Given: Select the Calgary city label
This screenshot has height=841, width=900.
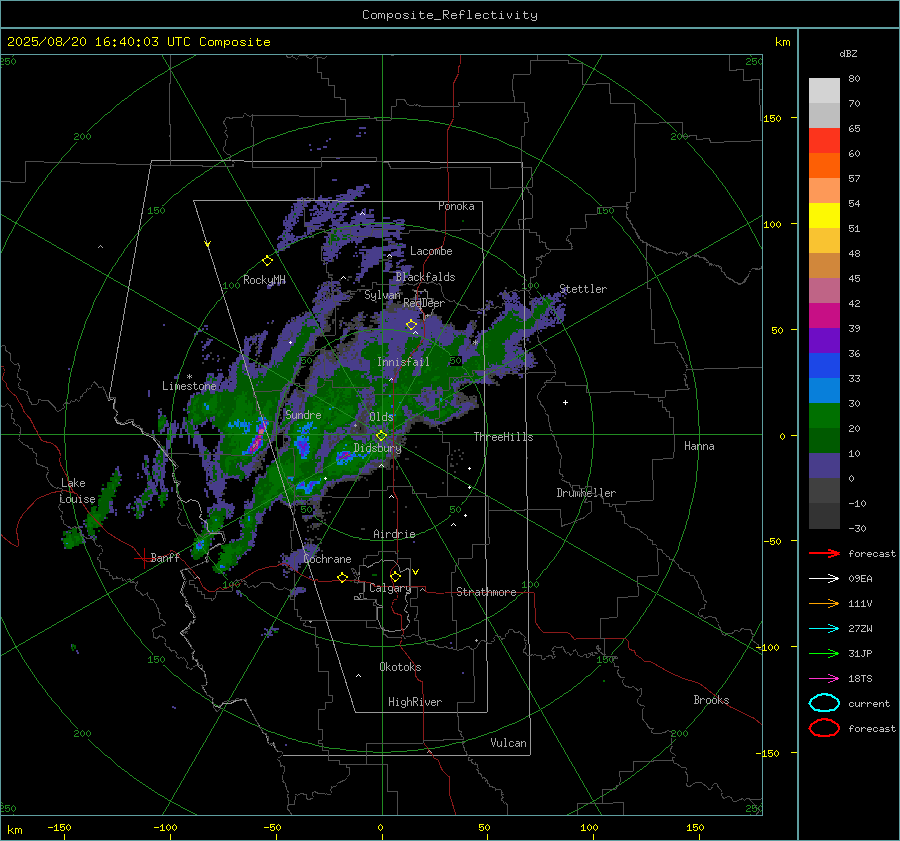Looking at the screenshot, I should (x=390, y=588).
